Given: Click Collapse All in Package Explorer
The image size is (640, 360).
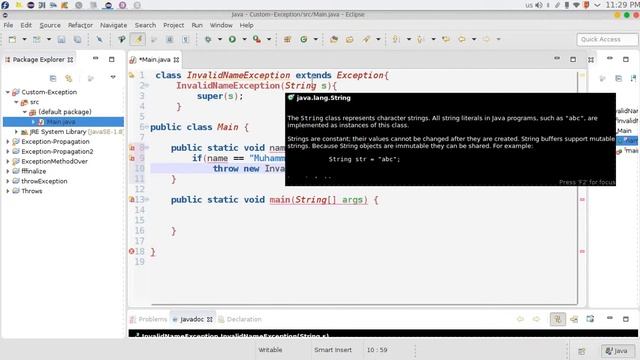Looking at the screenshot, I should point(53,78).
